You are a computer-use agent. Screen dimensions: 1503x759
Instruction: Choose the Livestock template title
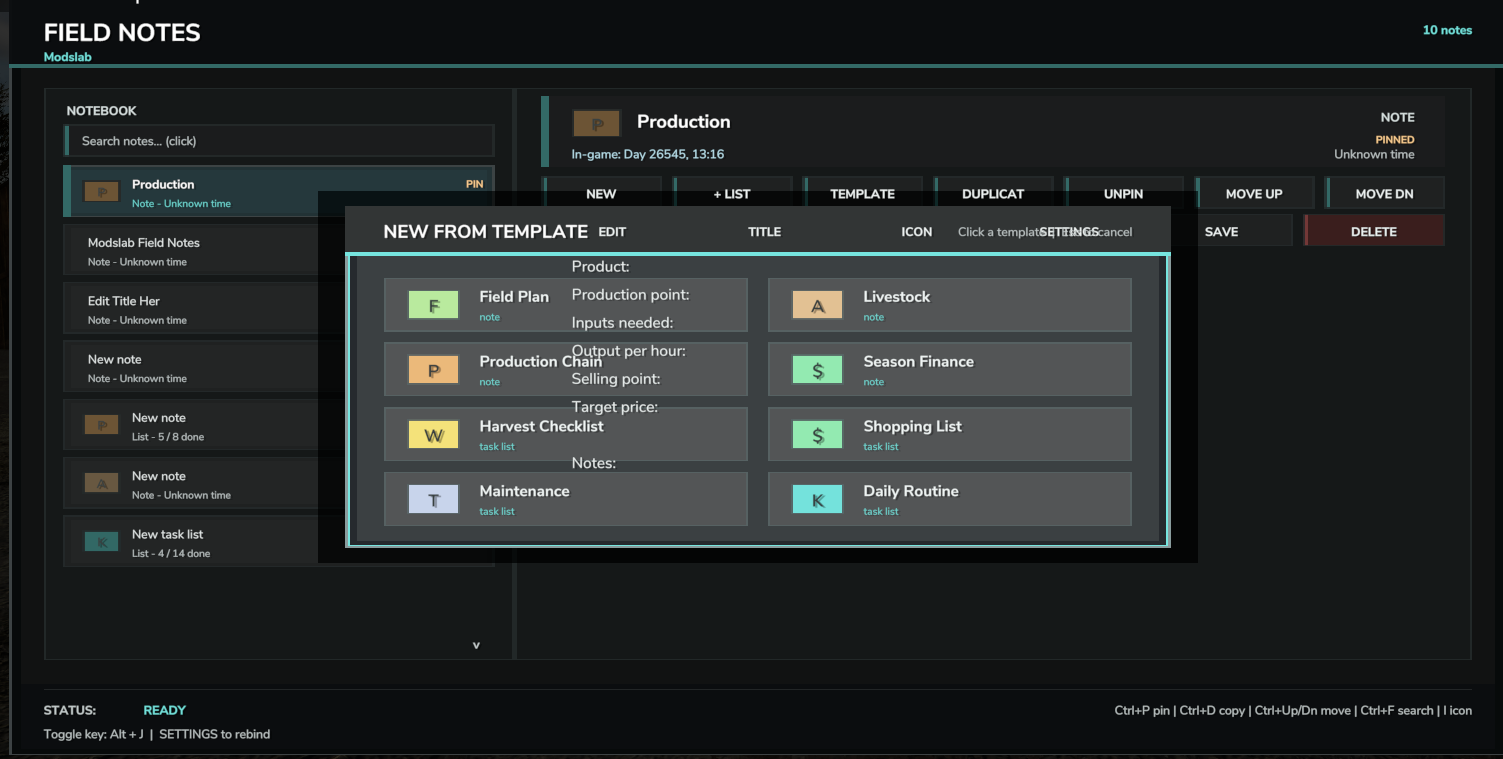click(x=896, y=296)
